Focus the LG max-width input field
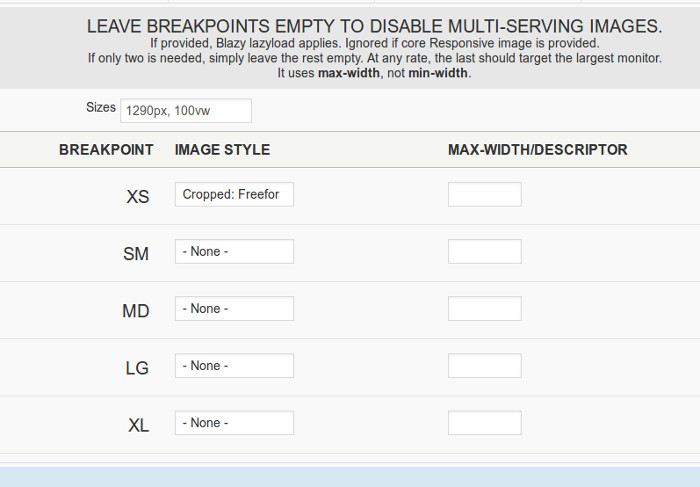Screen dimensions: 700x487 [x=484, y=366]
